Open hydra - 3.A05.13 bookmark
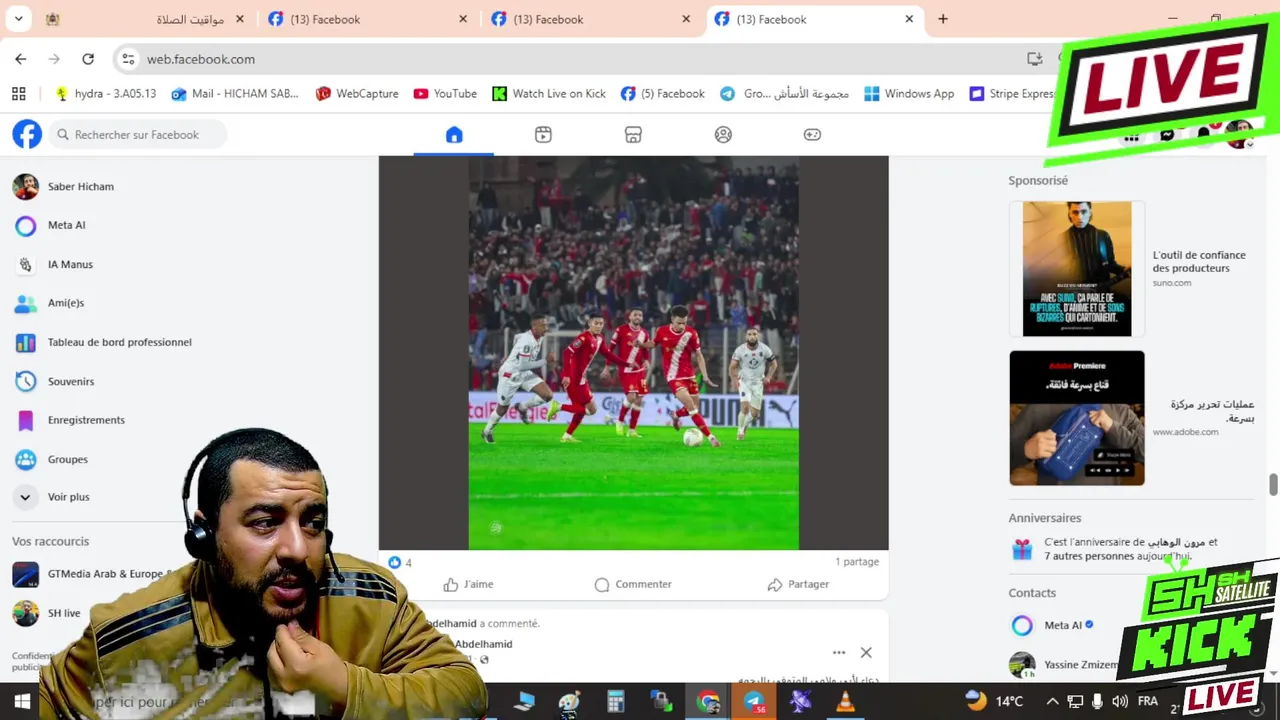 point(105,93)
